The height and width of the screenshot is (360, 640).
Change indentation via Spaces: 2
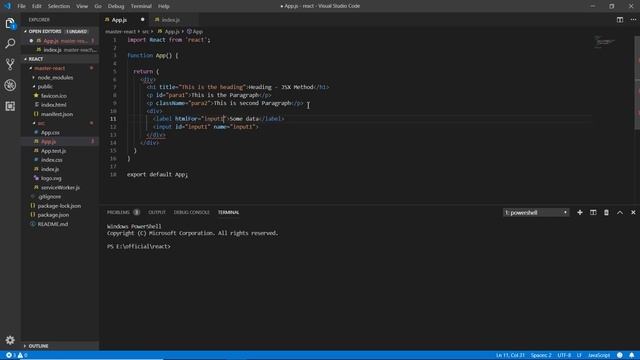click(x=541, y=355)
